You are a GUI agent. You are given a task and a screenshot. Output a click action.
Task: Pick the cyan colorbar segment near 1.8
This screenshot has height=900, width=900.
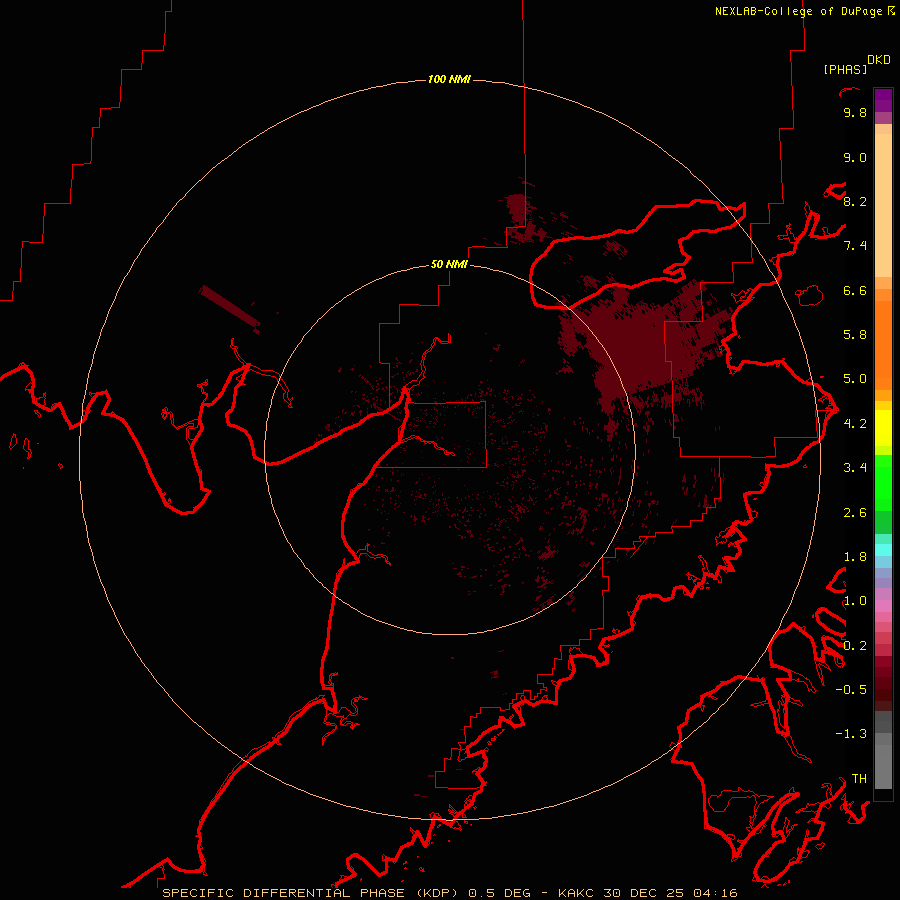[883, 550]
